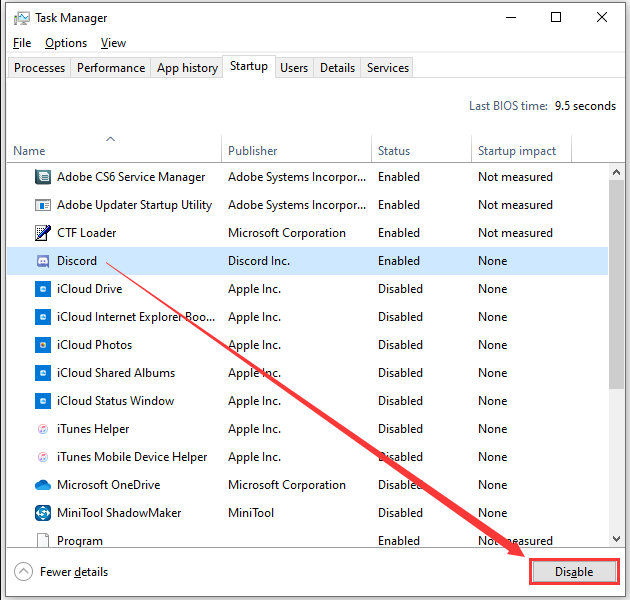This screenshot has width=630, height=600.
Task: Click the Task Manager title bar icon
Action: coord(22,18)
